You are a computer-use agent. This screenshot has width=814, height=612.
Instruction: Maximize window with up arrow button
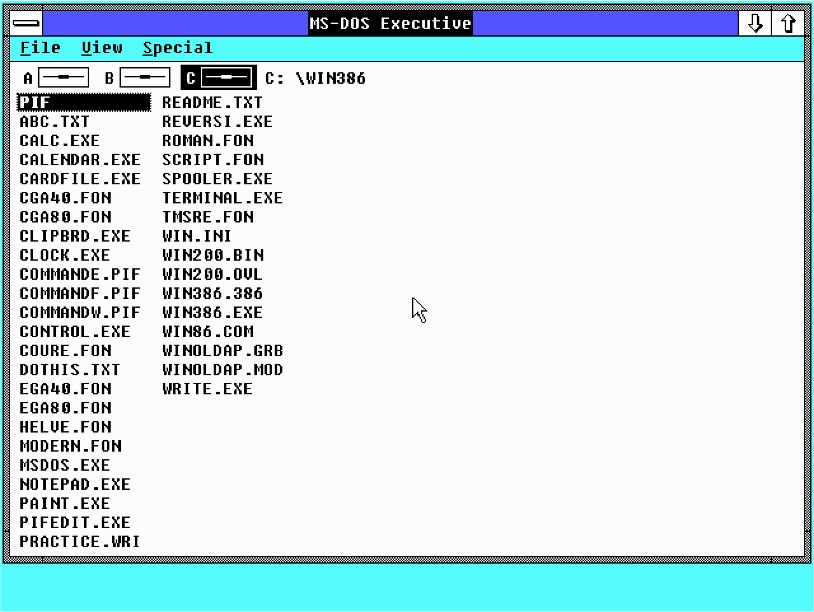pos(789,24)
